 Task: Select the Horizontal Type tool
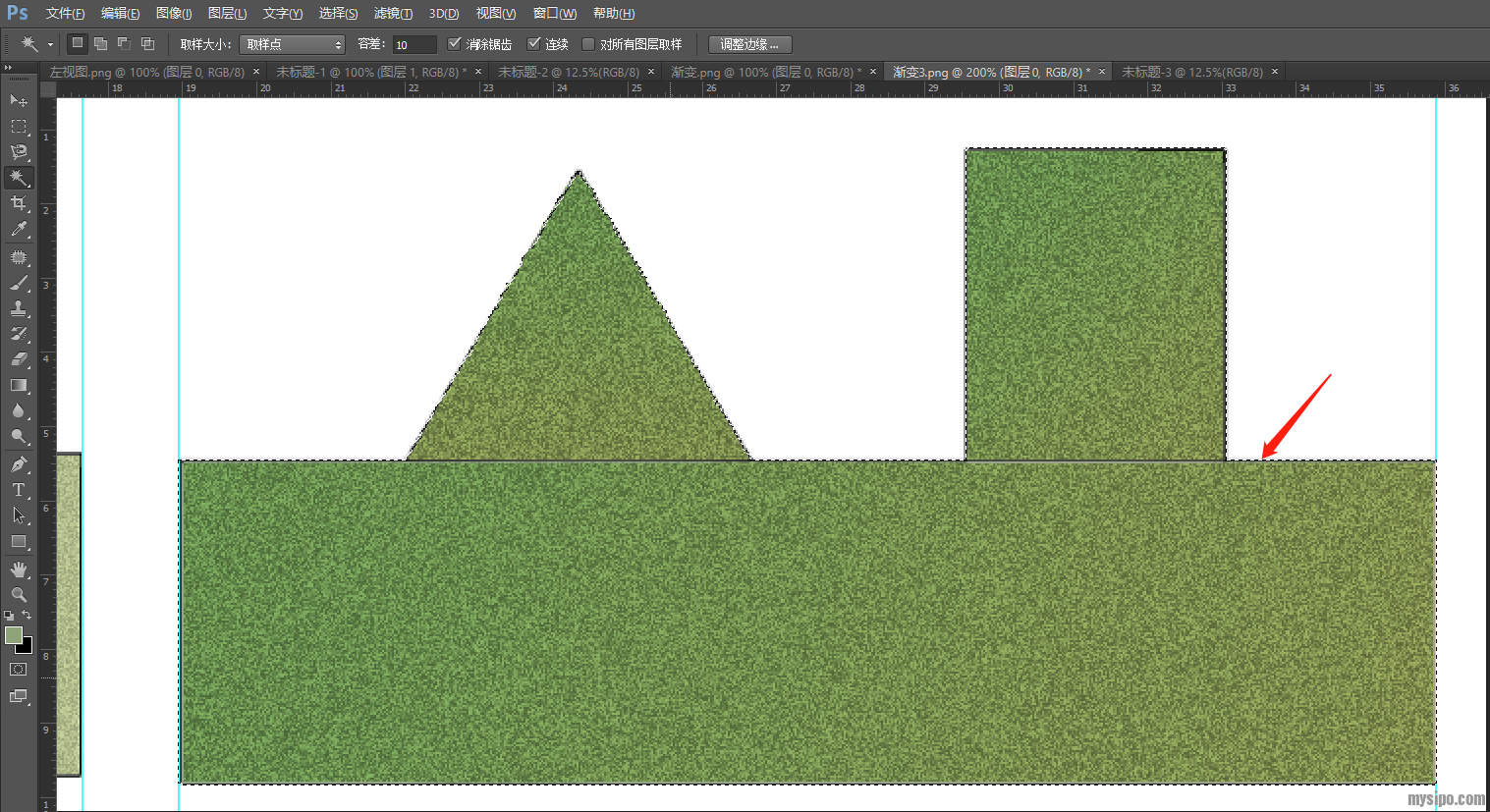point(18,490)
